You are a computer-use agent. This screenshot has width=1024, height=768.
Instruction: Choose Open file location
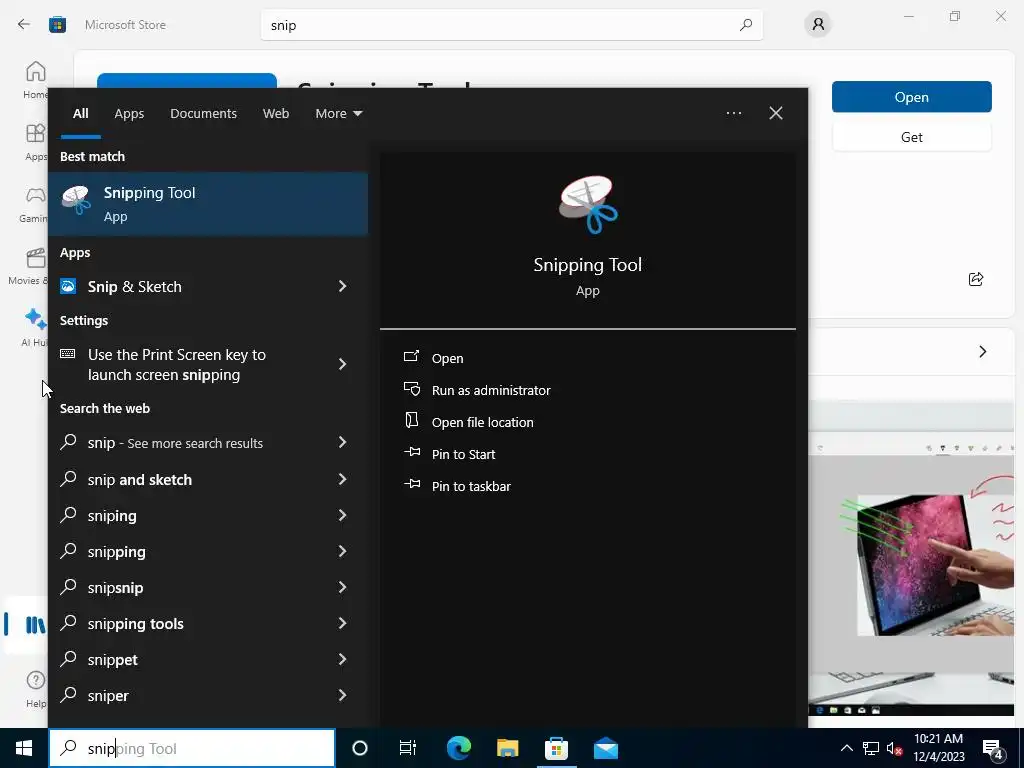pyautogui.click(x=469, y=422)
